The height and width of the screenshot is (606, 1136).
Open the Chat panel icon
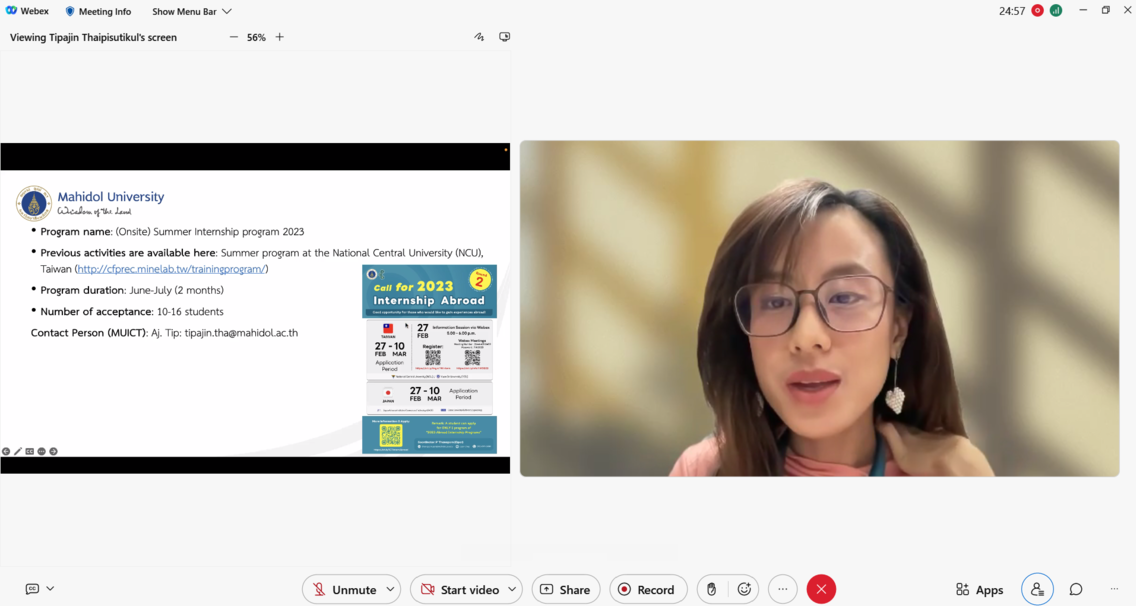coord(1076,589)
